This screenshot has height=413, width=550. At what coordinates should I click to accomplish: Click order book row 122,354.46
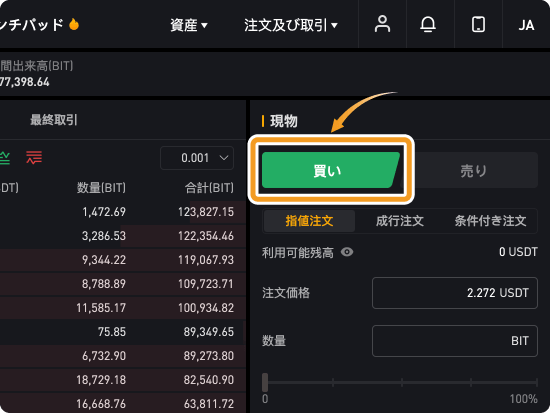click(x=123, y=236)
